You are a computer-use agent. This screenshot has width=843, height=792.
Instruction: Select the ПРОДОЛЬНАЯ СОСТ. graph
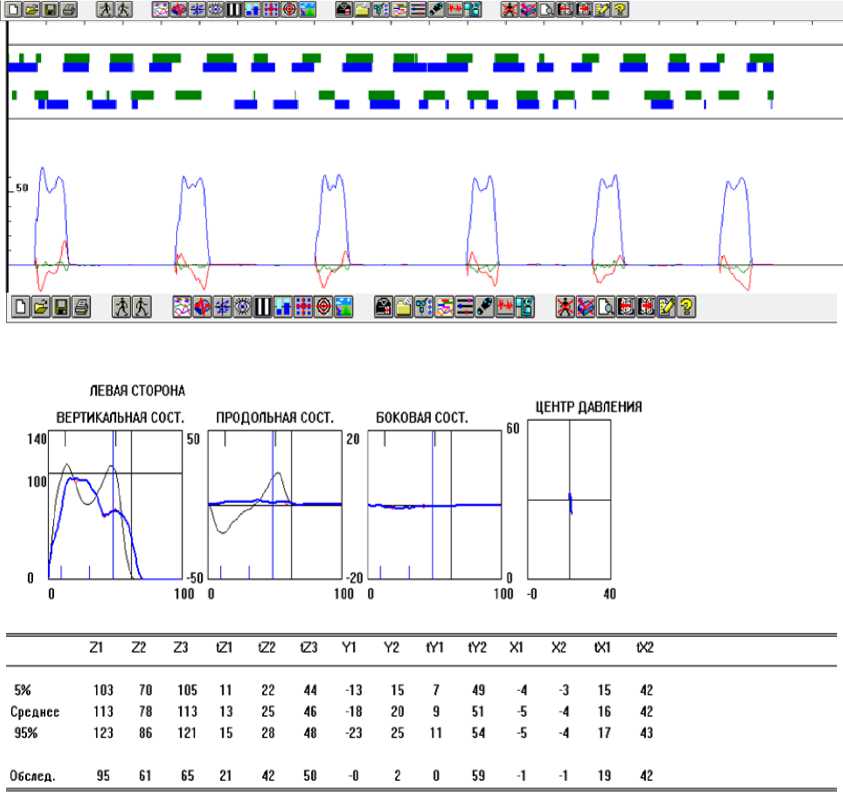click(x=275, y=504)
